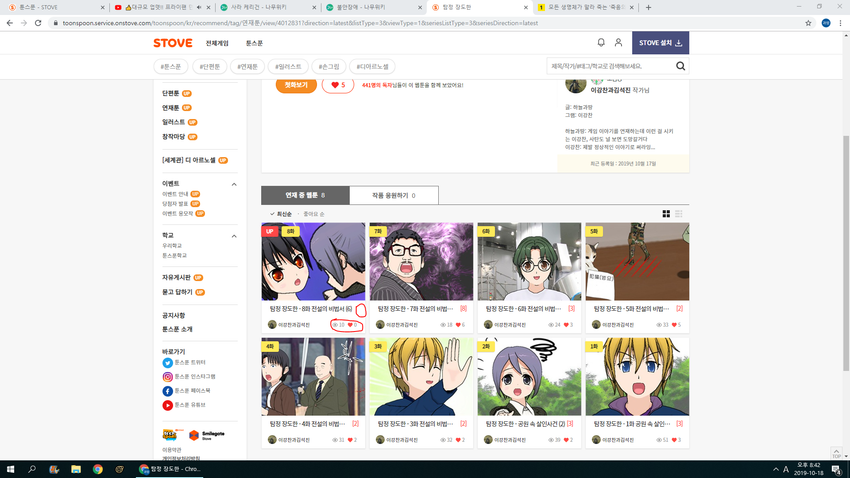Click the author profile picture near 이강찬과김석진
This screenshot has height=478, width=850.
(576, 86)
